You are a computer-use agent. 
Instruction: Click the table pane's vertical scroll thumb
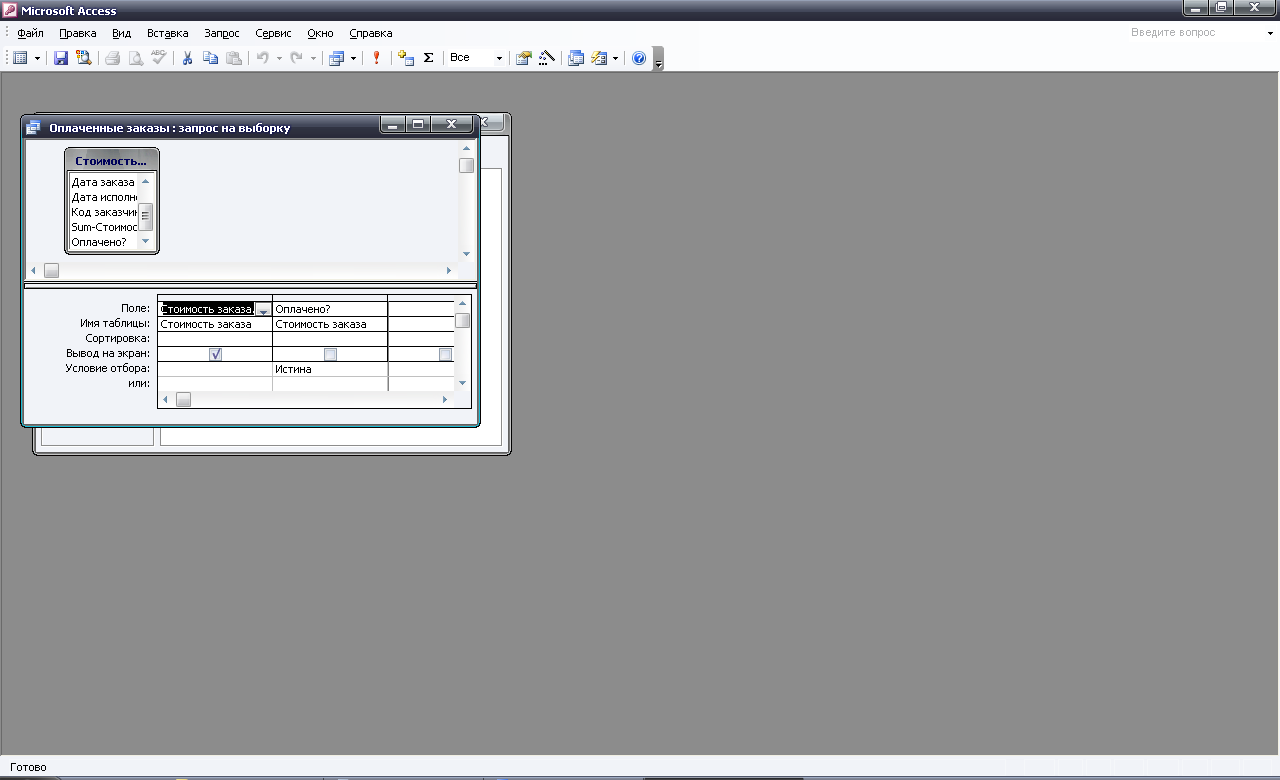pos(467,166)
